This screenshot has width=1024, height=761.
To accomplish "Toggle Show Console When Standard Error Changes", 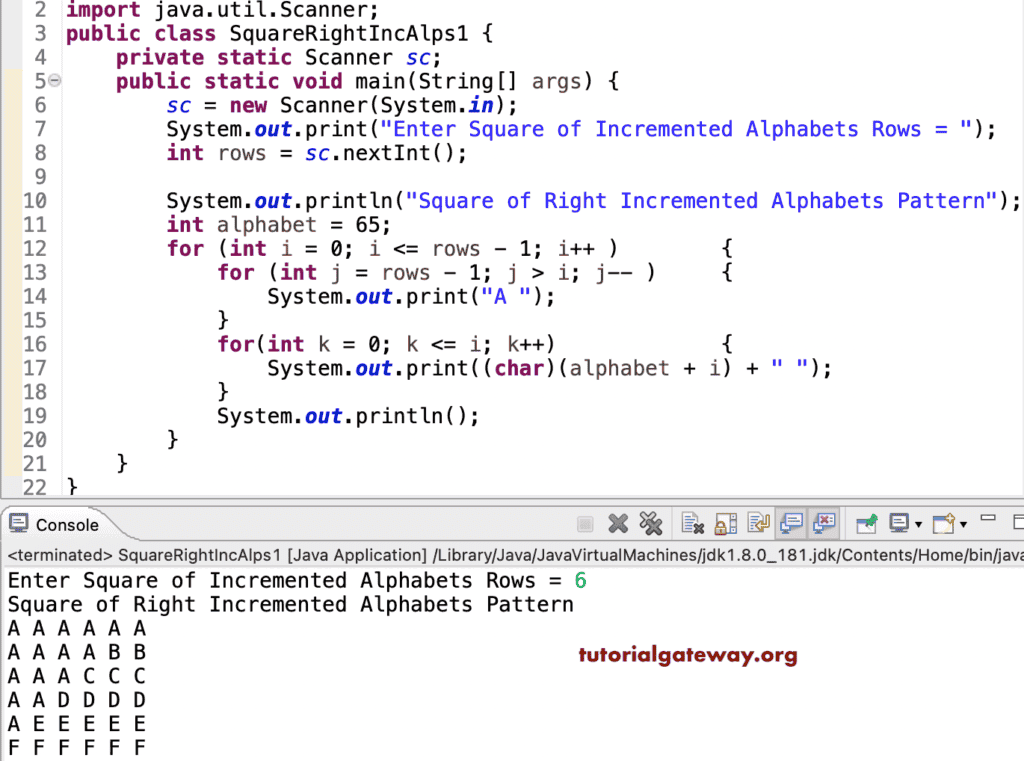I will pyautogui.click(x=825, y=523).
